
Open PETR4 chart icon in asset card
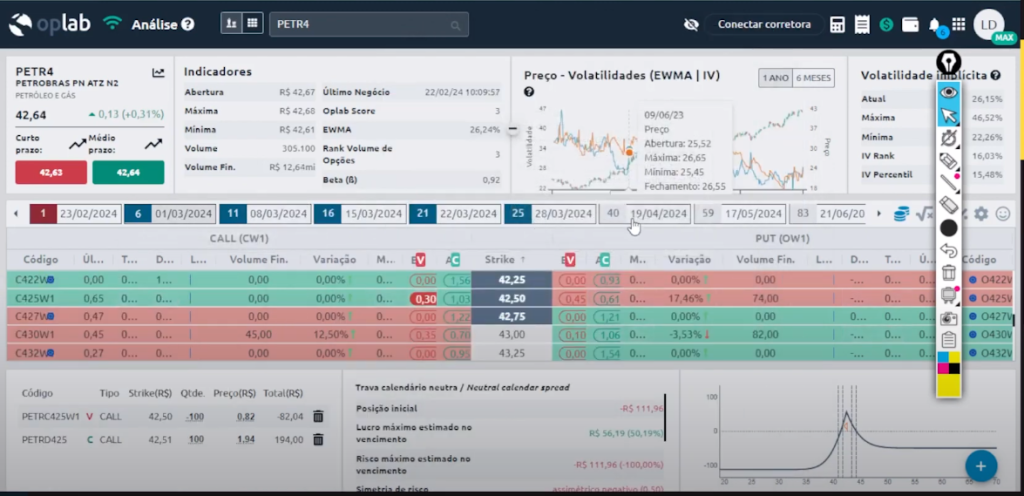[158, 72]
